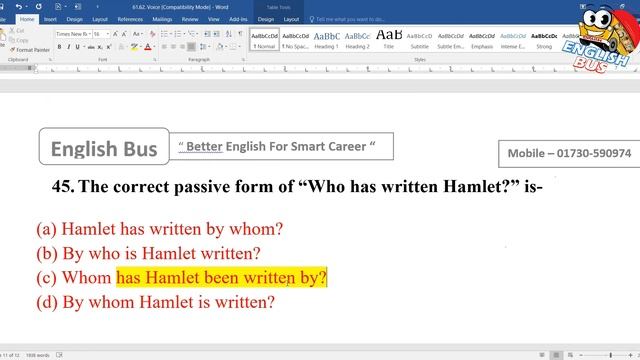Increase the paragraph indent
The height and width of the screenshot is (360, 640).
[216, 34]
